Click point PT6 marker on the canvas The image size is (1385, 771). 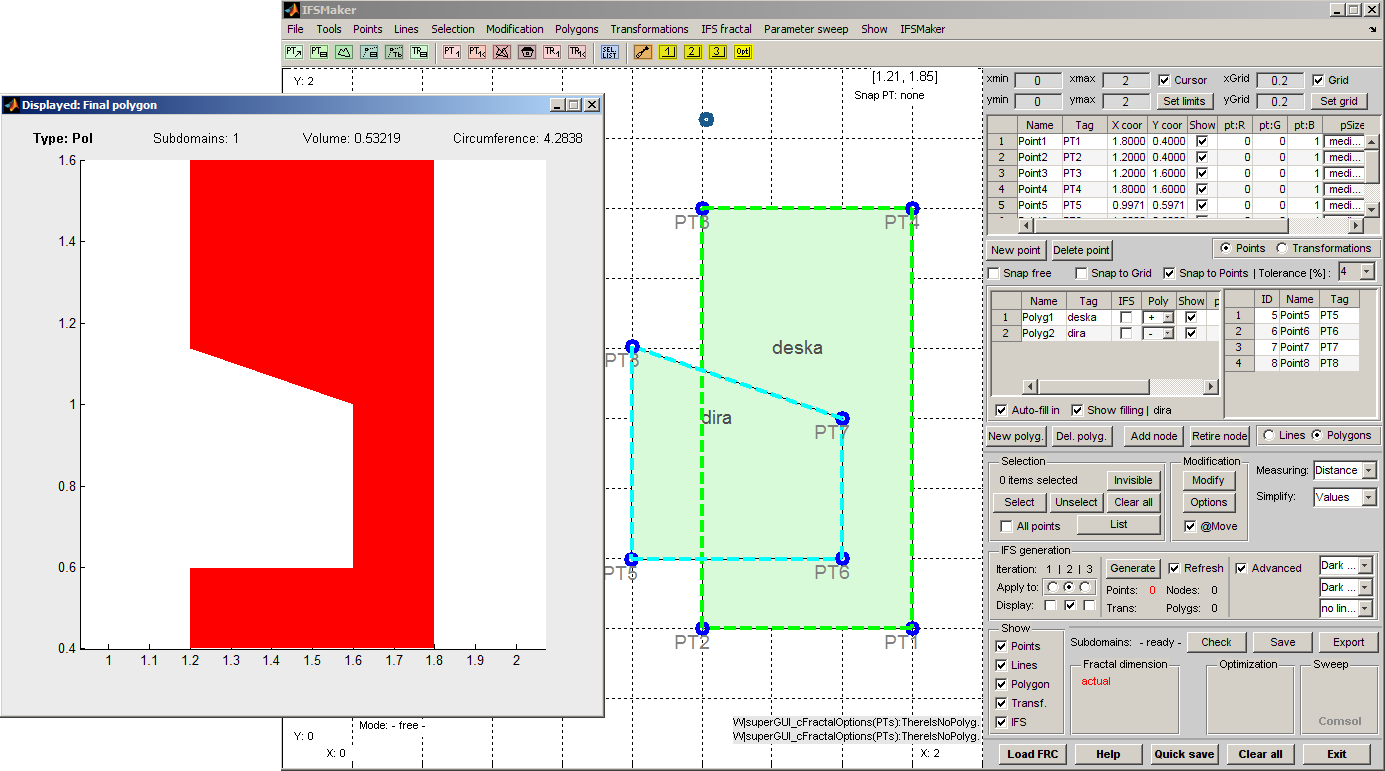click(x=842, y=559)
